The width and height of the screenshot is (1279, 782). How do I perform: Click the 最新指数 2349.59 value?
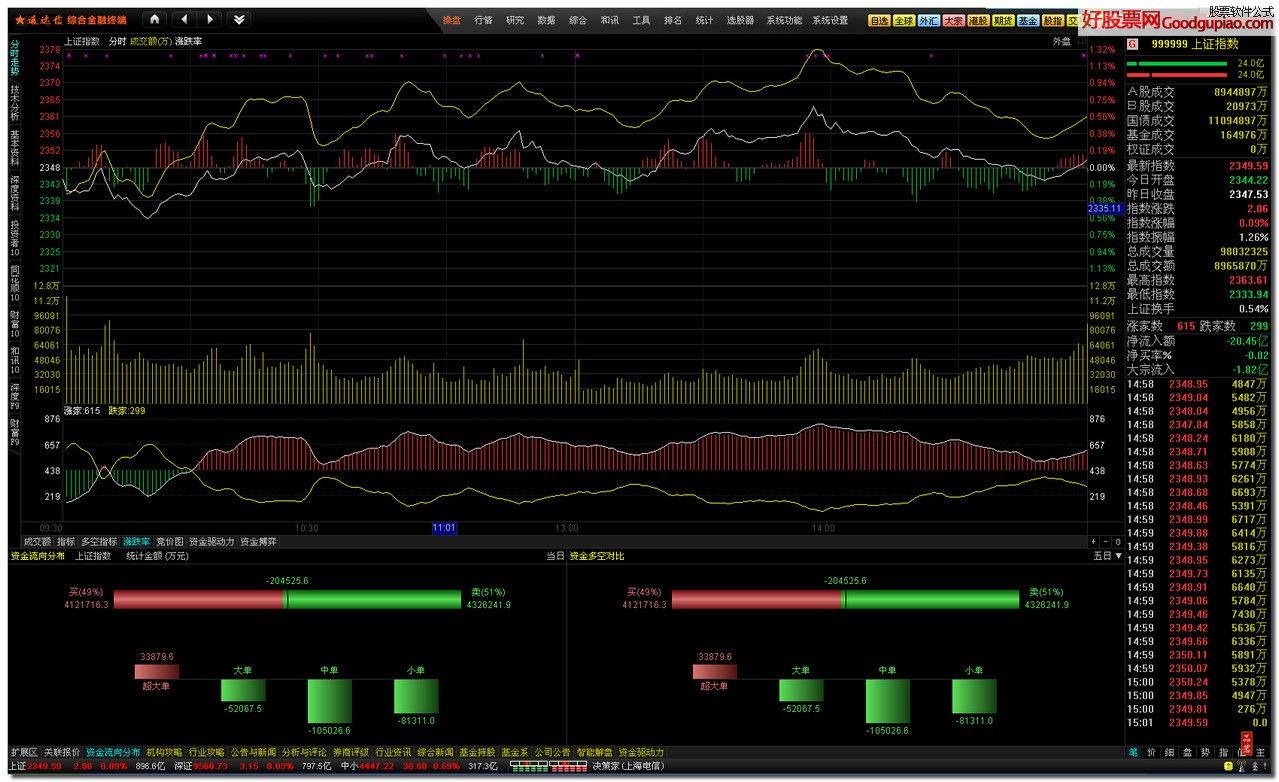(x=1249, y=166)
